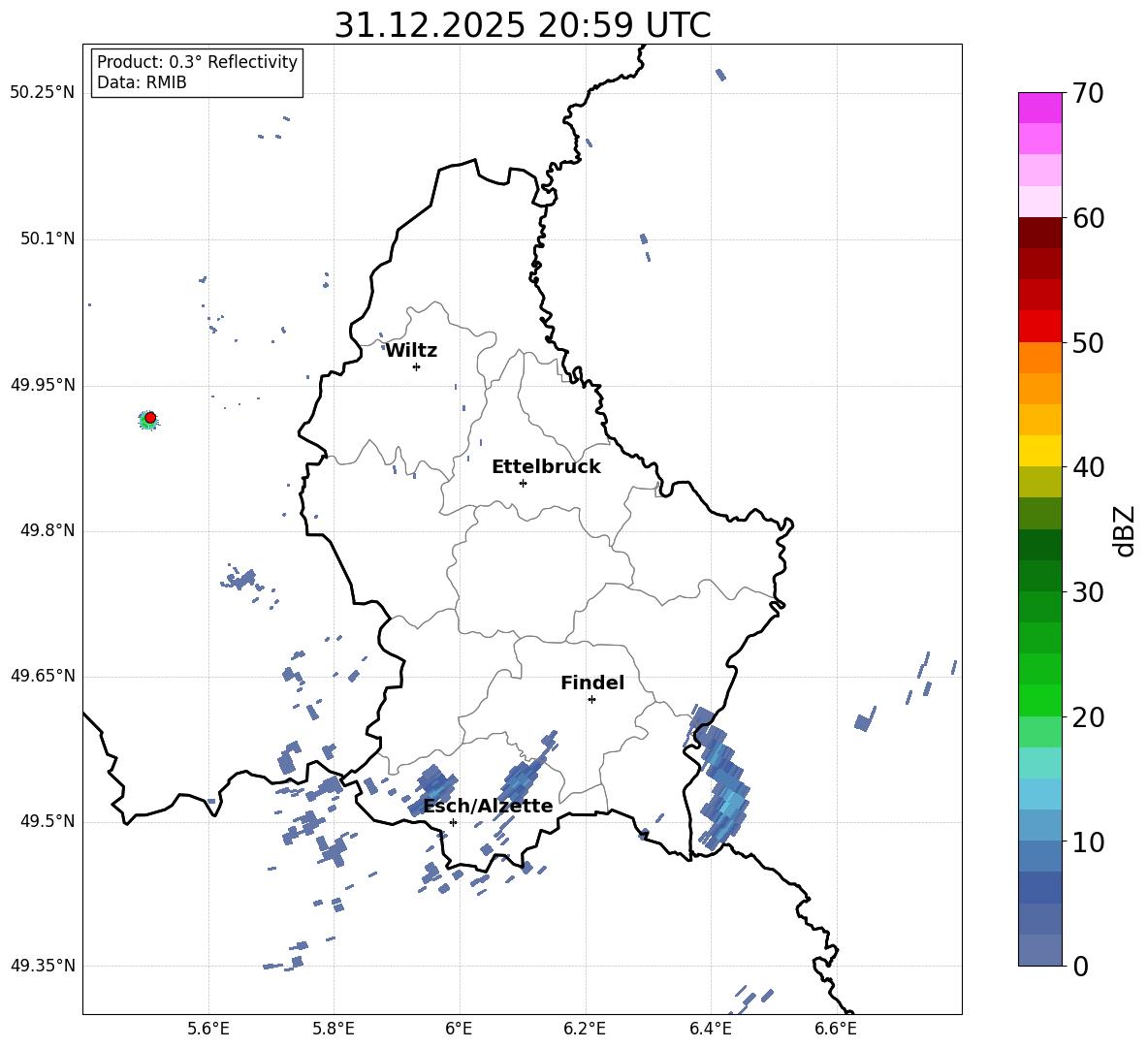Click the red radar site marker
The height and width of the screenshot is (1048, 1148).
tap(150, 418)
